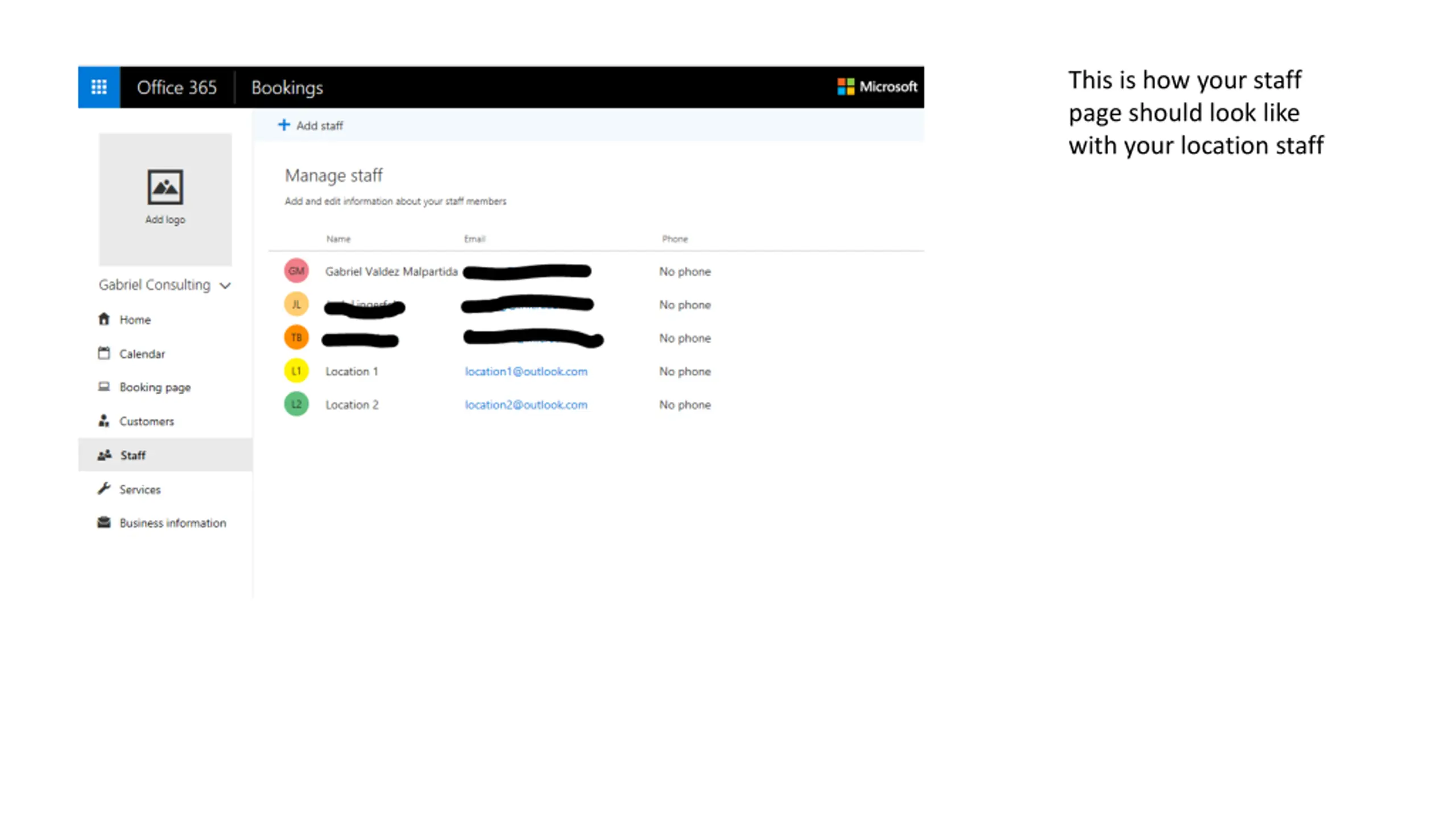Select the green L2 staff avatar
This screenshot has height=819, width=1456.
296,404
